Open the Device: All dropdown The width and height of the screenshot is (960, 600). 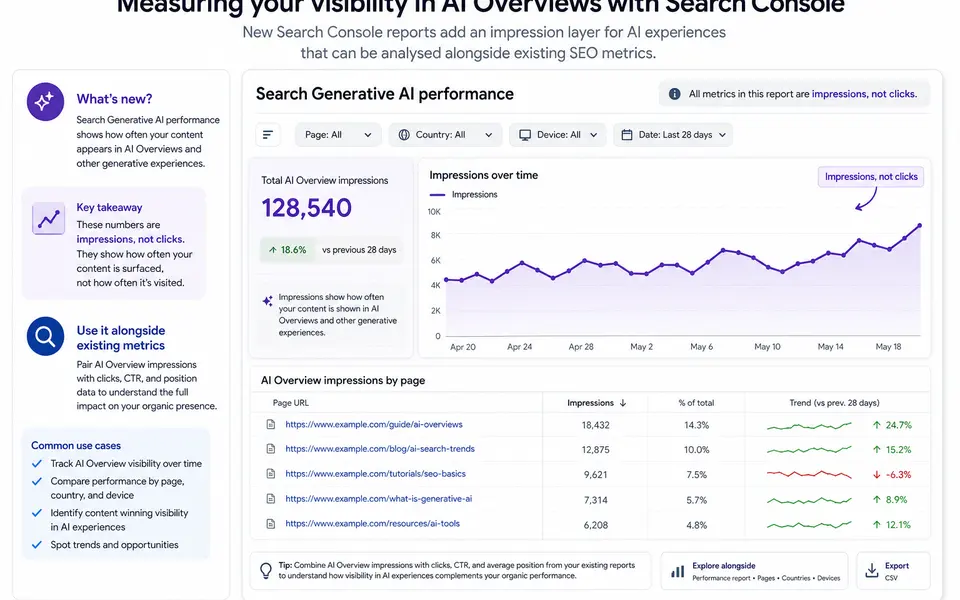(x=557, y=135)
